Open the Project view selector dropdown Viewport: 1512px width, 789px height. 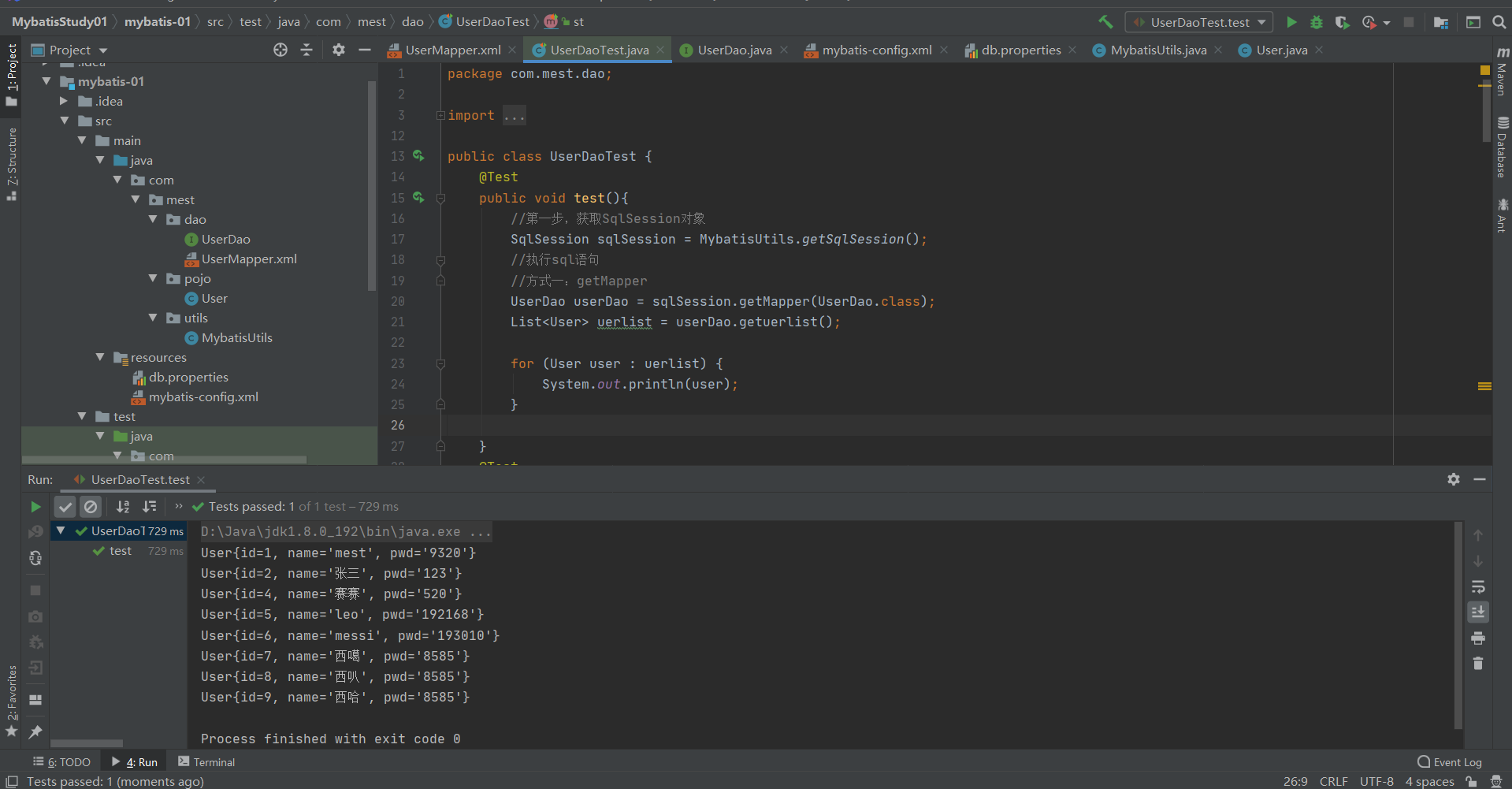coord(69,50)
